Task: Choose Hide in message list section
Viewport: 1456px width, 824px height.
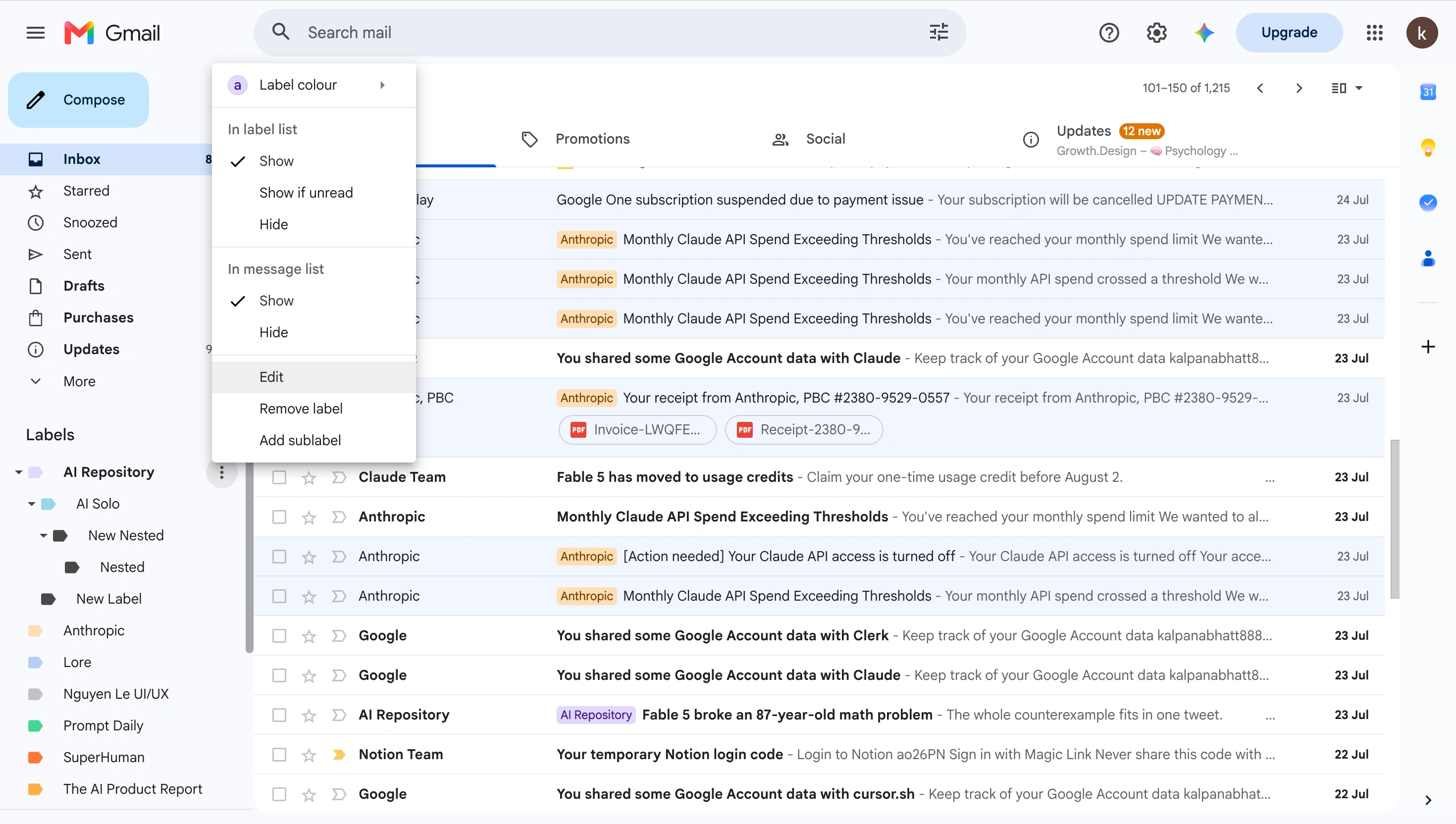Action: 314,332
